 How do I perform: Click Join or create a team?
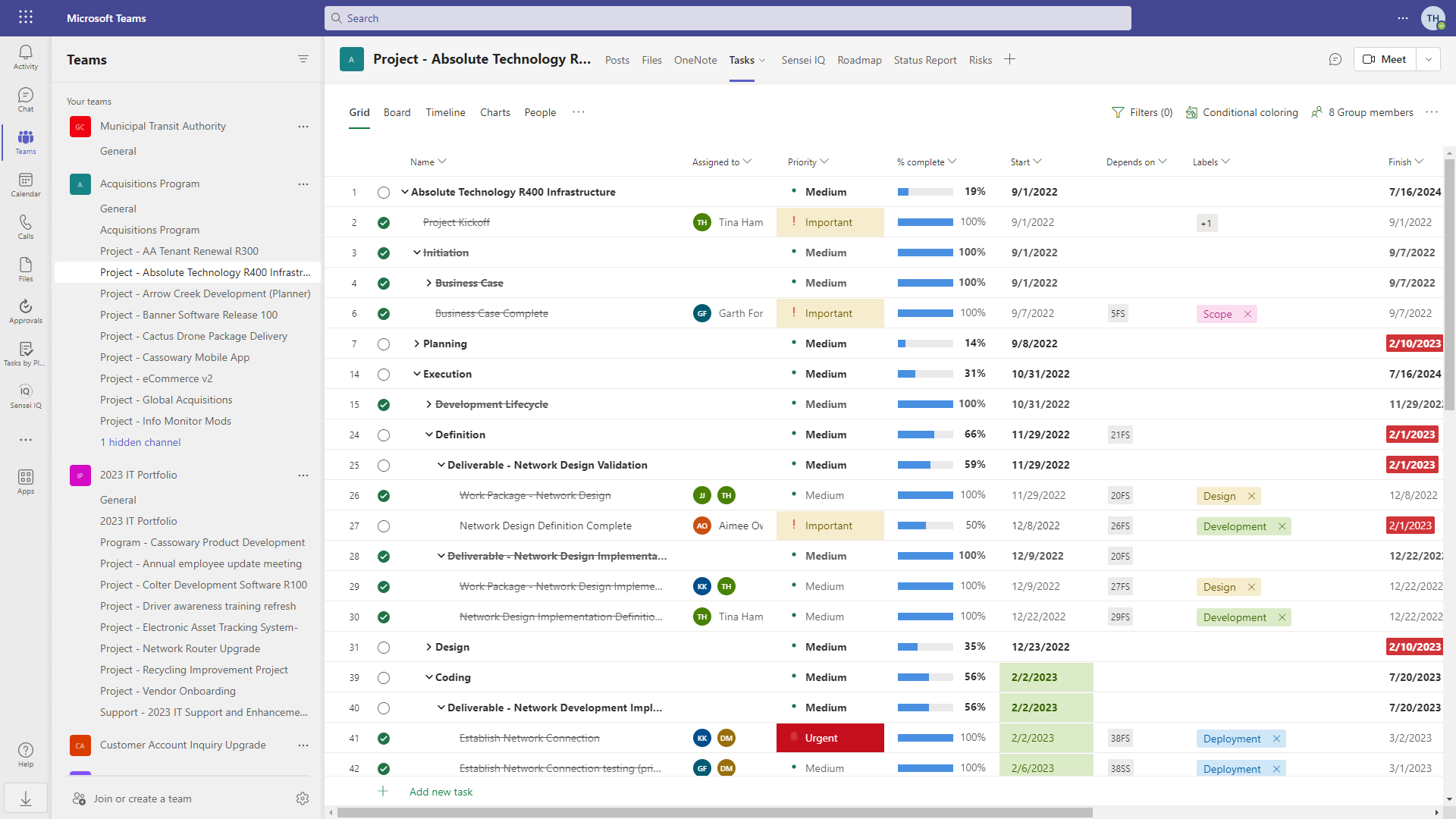pyautogui.click(x=143, y=799)
